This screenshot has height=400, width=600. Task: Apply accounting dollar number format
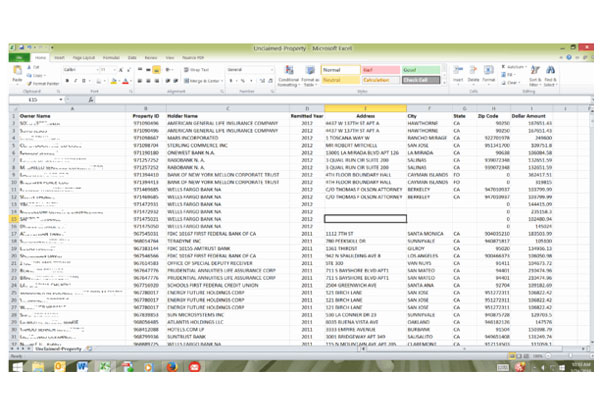[231, 81]
